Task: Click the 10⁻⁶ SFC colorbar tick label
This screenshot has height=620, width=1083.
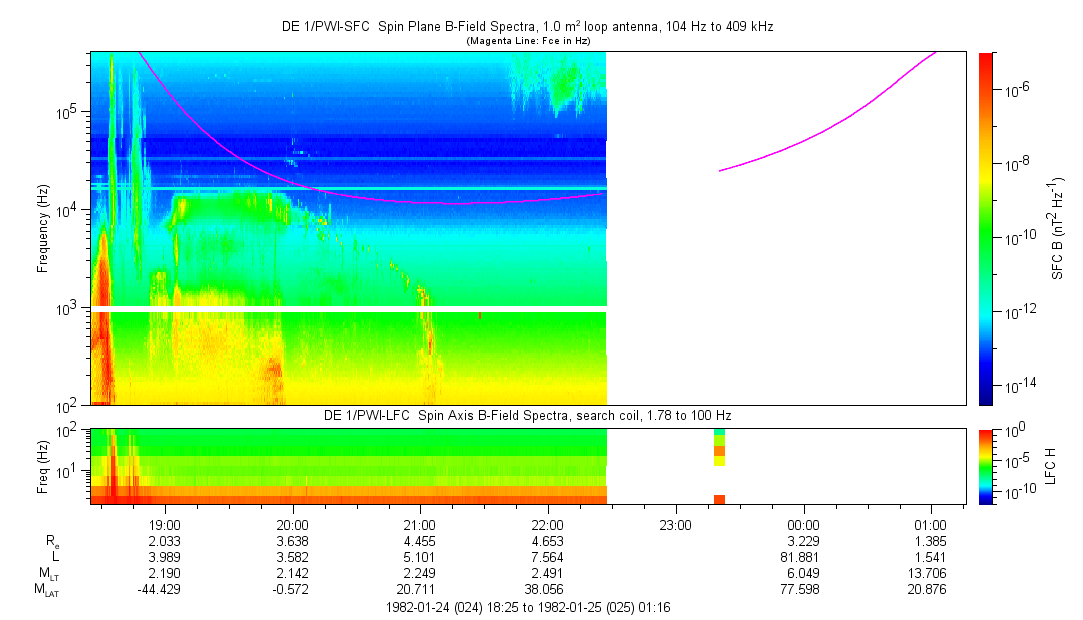Action: (x=1016, y=89)
